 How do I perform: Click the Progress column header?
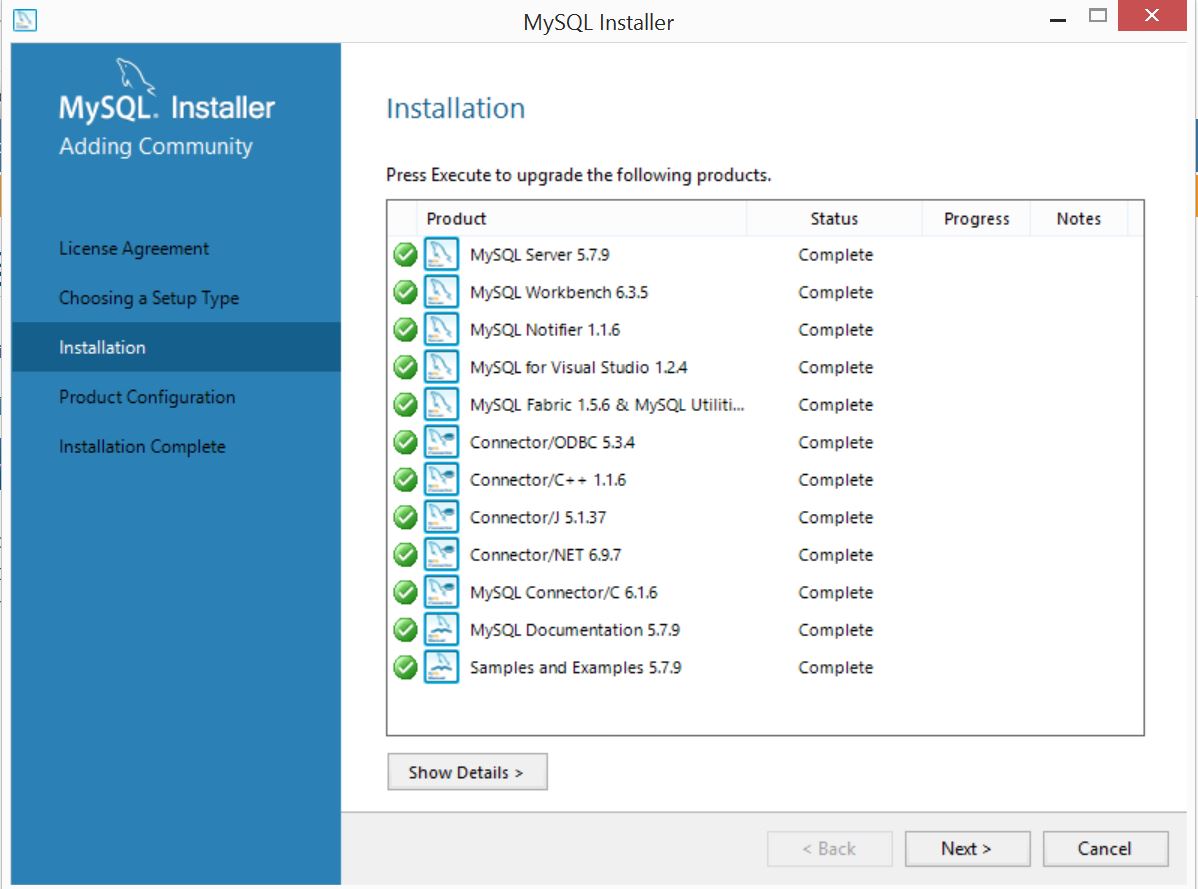click(976, 218)
